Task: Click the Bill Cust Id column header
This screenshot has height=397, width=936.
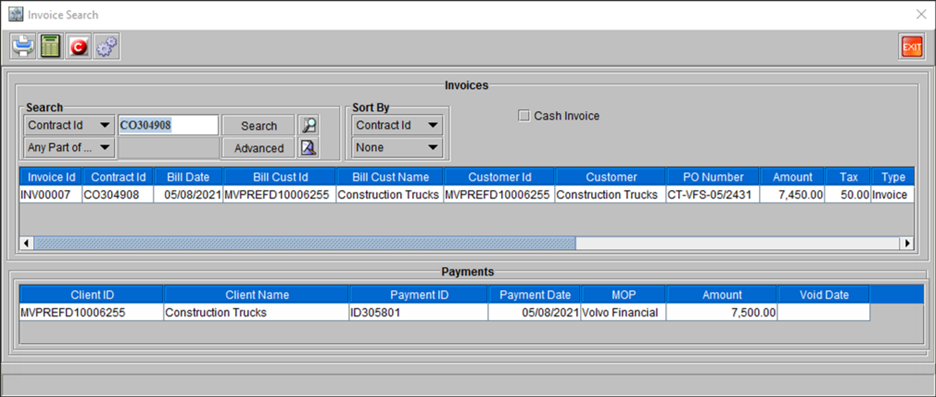Action: [x=279, y=177]
